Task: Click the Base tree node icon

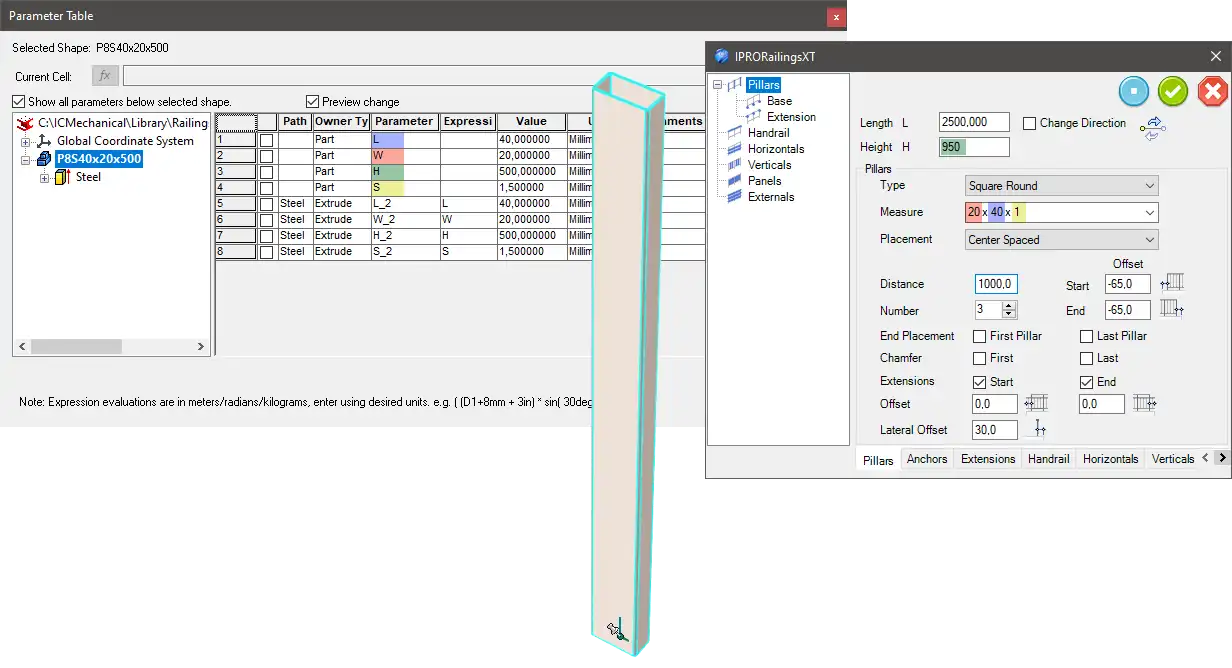Action: [x=754, y=101]
